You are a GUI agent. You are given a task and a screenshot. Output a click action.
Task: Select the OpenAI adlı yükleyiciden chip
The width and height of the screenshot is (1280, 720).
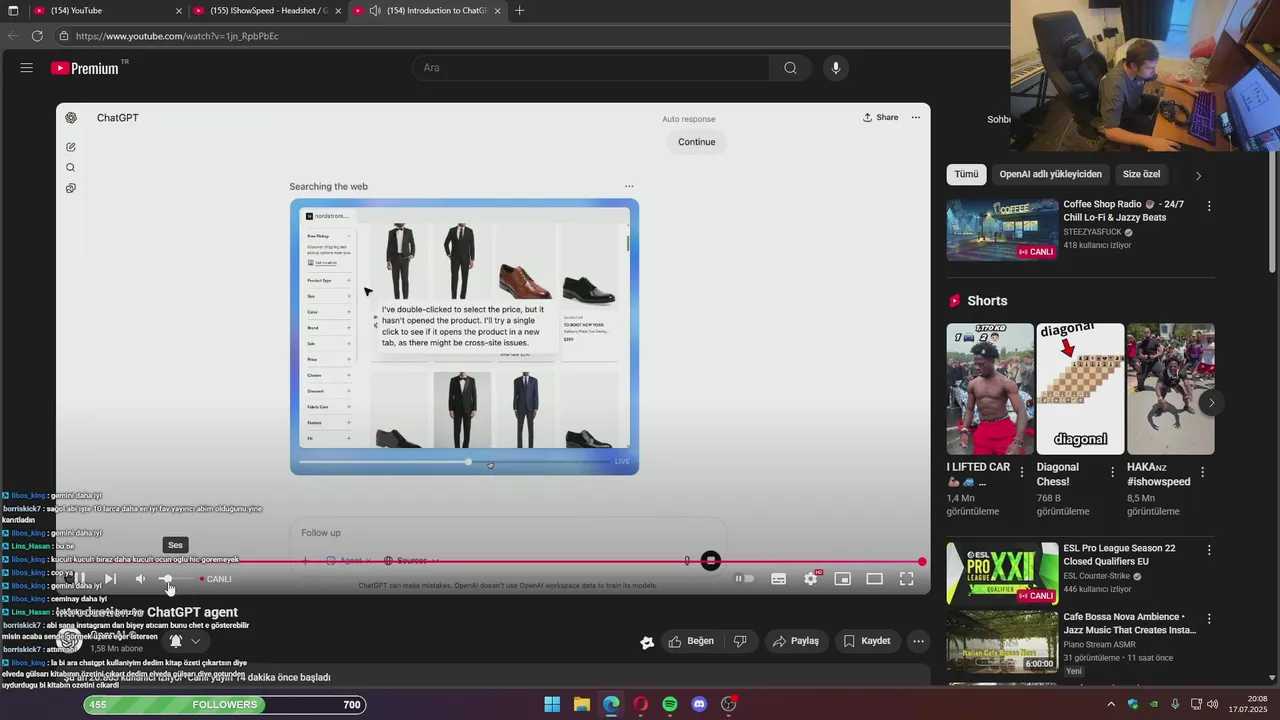pos(1050,174)
